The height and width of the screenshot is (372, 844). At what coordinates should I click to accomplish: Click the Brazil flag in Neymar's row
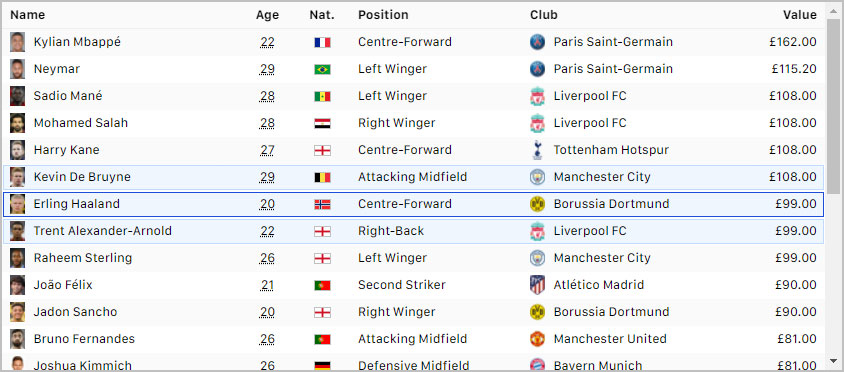click(322, 69)
